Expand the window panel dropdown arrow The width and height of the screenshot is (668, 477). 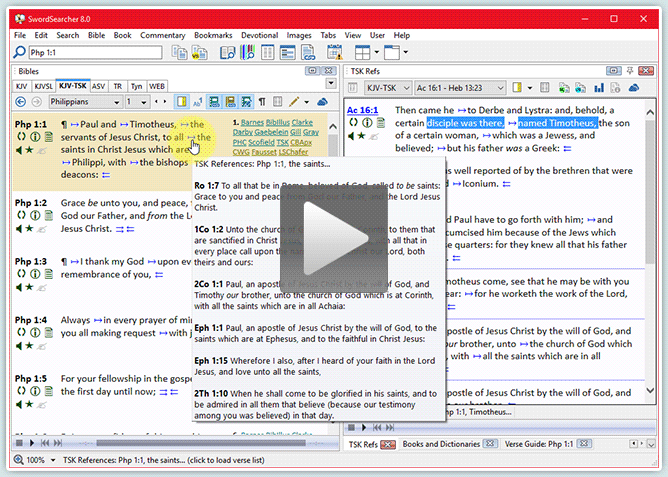click(406, 52)
